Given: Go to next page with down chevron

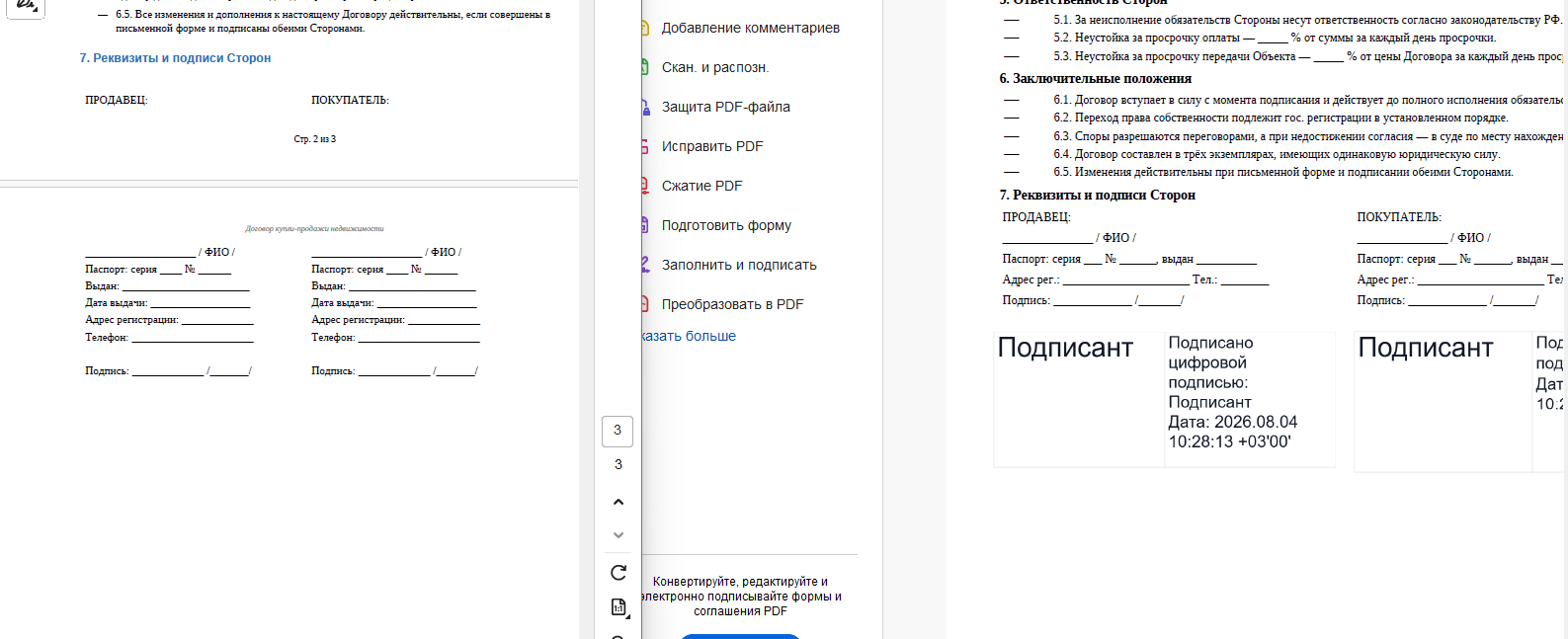Looking at the screenshot, I should 619,535.
